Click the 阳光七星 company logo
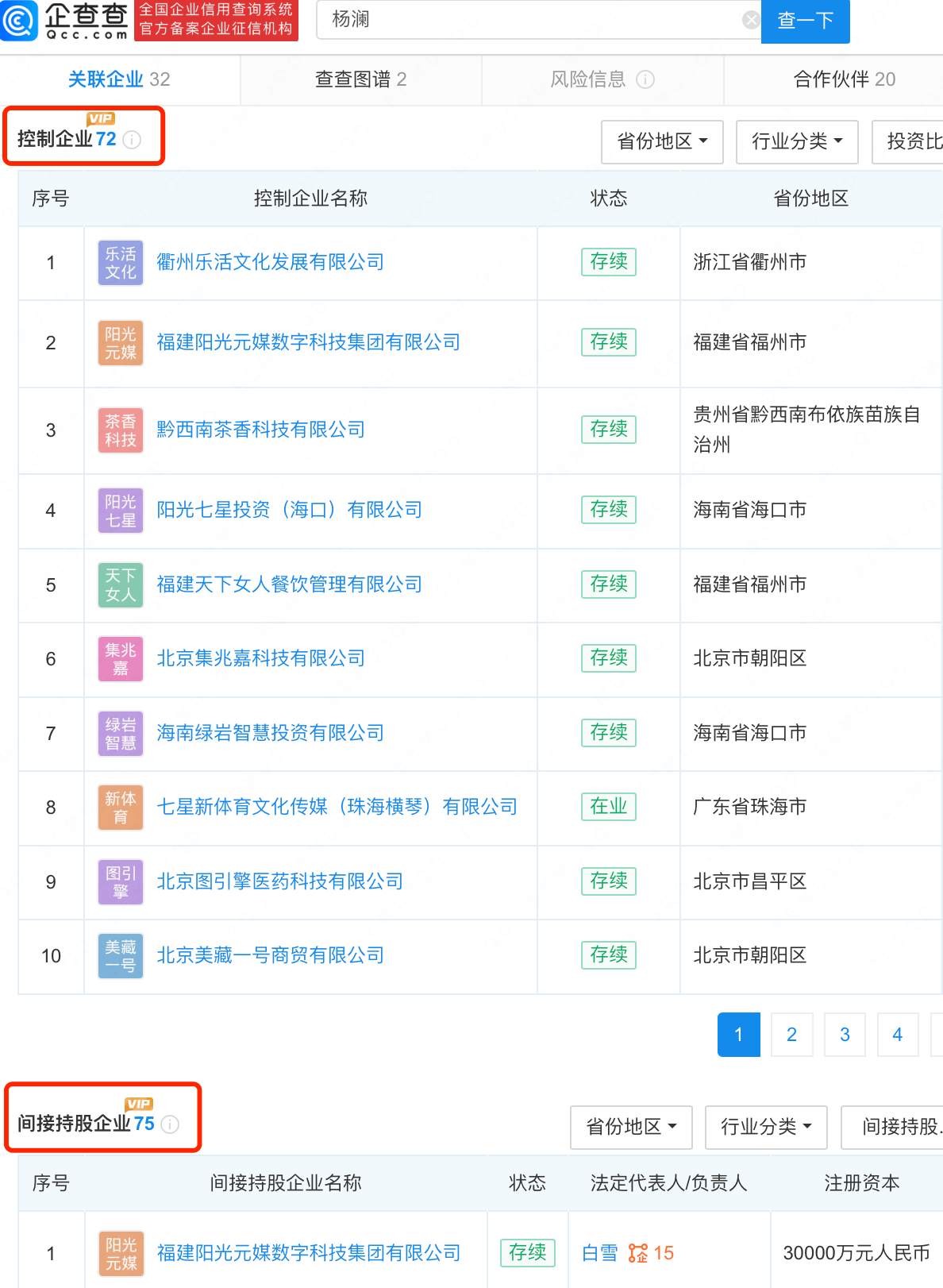 click(121, 511)
